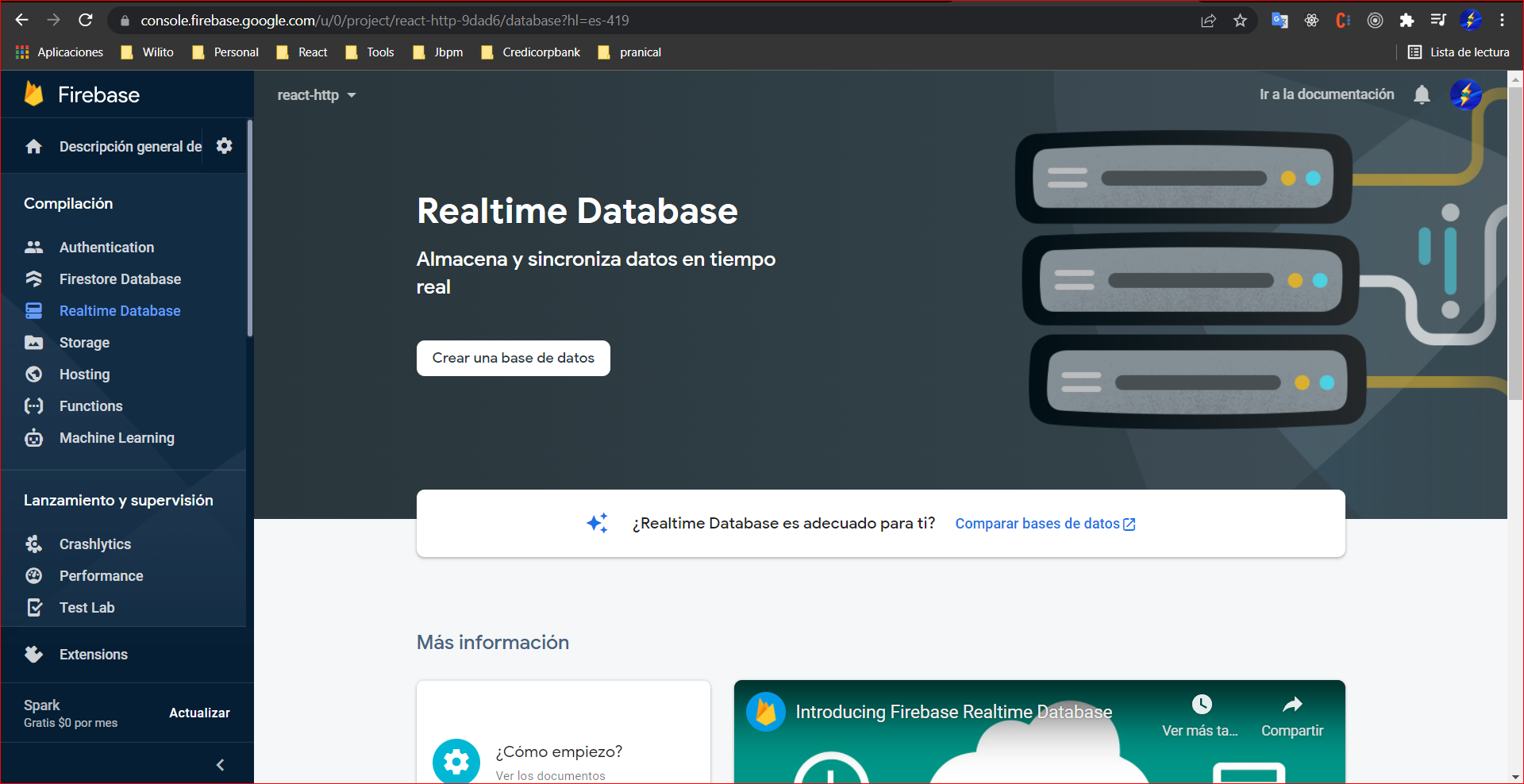Select the Storage icon in sidebar
Image resolution: width=1524 pixels, height=784 pixels.
34,343
